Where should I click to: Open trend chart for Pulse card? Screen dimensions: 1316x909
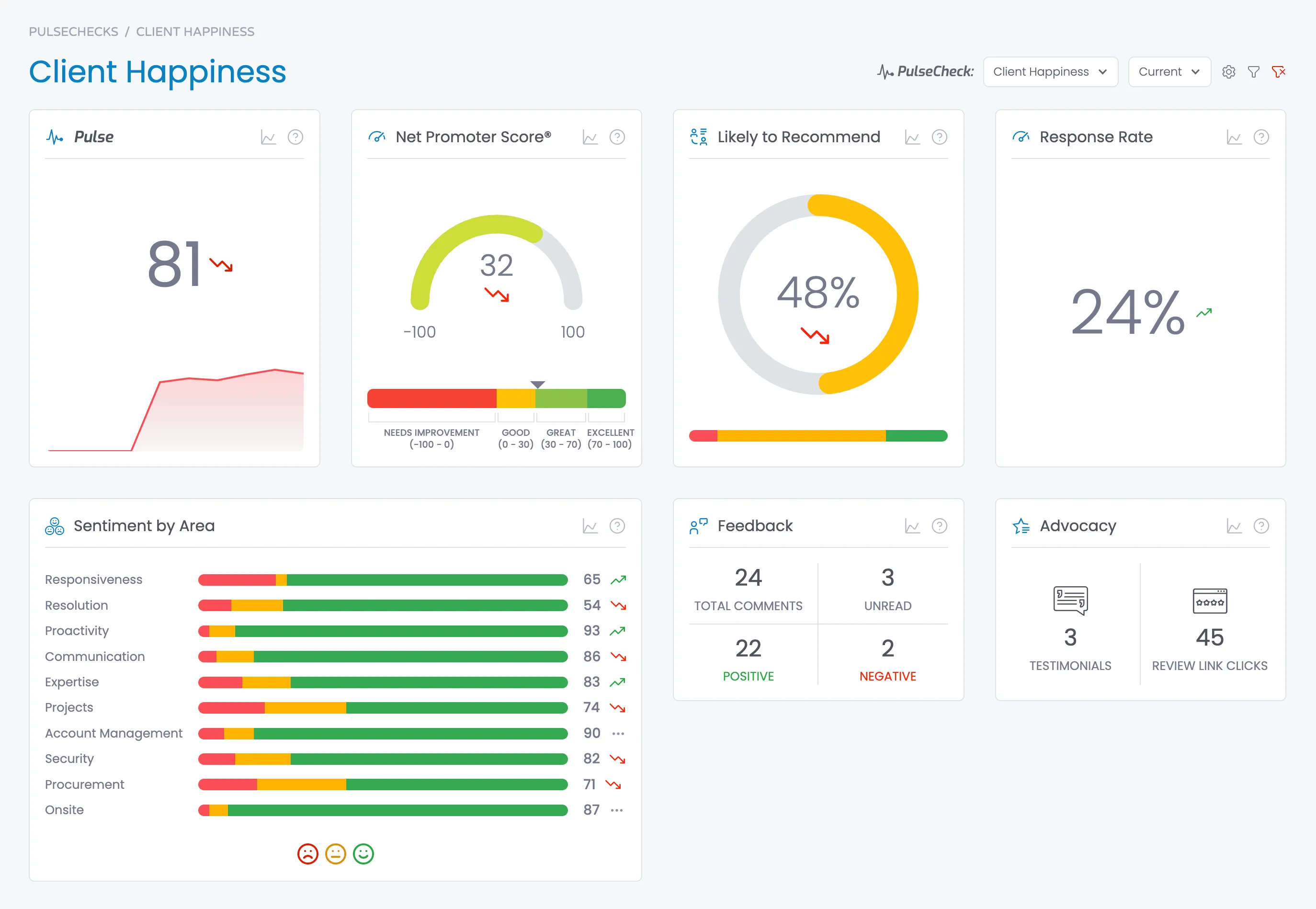tap(268, 137)
